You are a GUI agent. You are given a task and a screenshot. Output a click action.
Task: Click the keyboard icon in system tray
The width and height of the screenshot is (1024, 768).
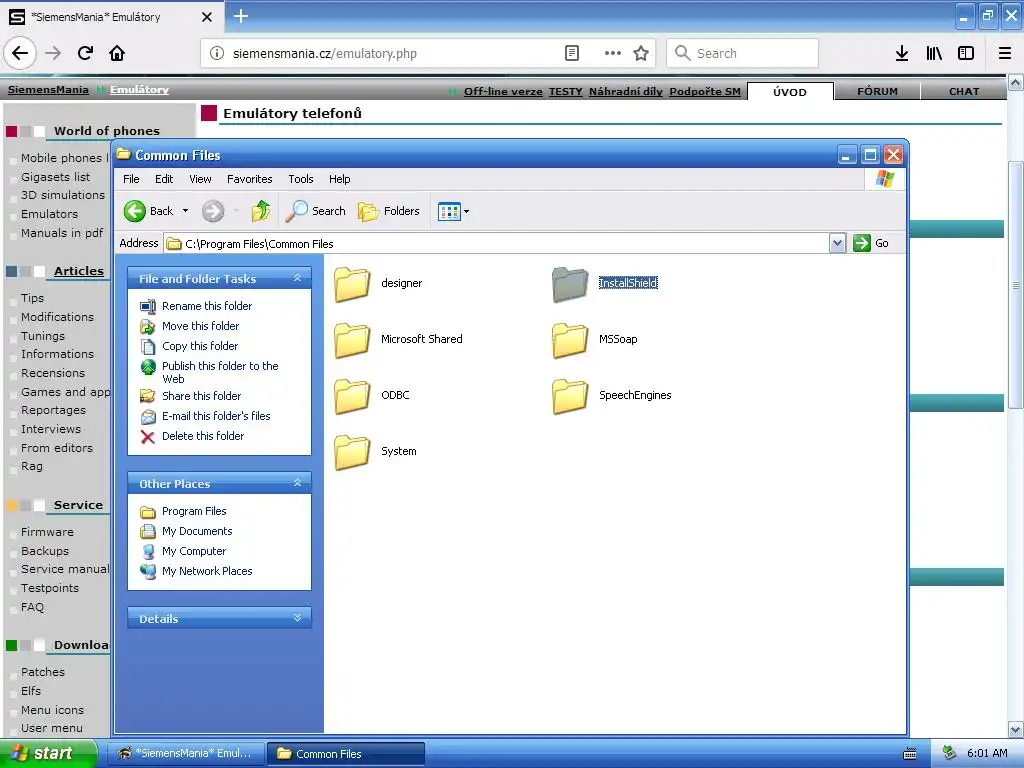point(910,754)
